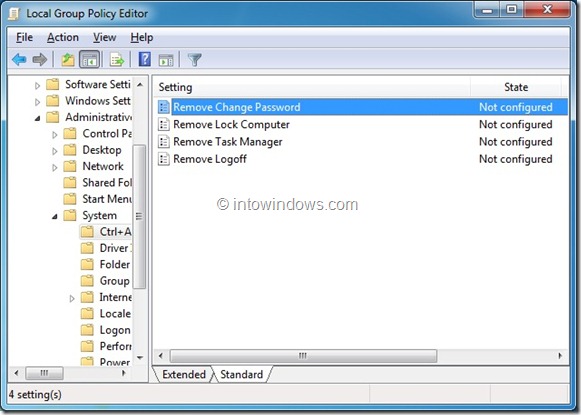Click the tree pane's horizontal scrollbar thumb
This screenshot has height=415, width=581.
[44, 373]
